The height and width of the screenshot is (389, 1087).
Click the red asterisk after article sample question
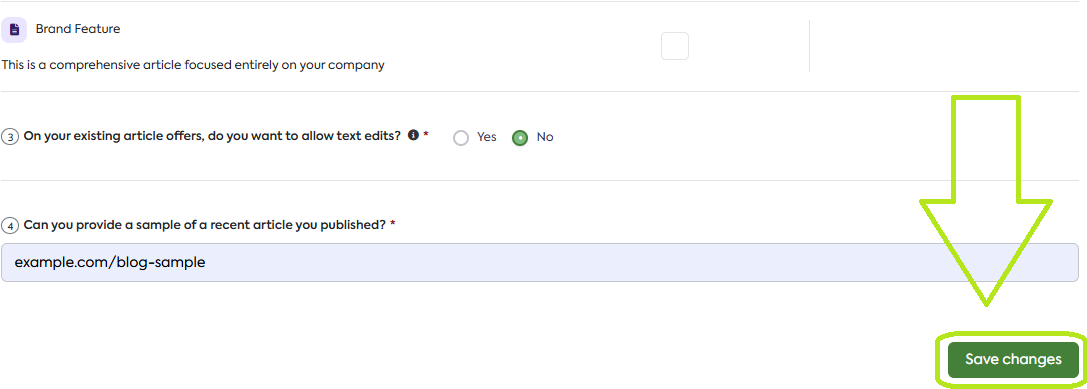393,223
